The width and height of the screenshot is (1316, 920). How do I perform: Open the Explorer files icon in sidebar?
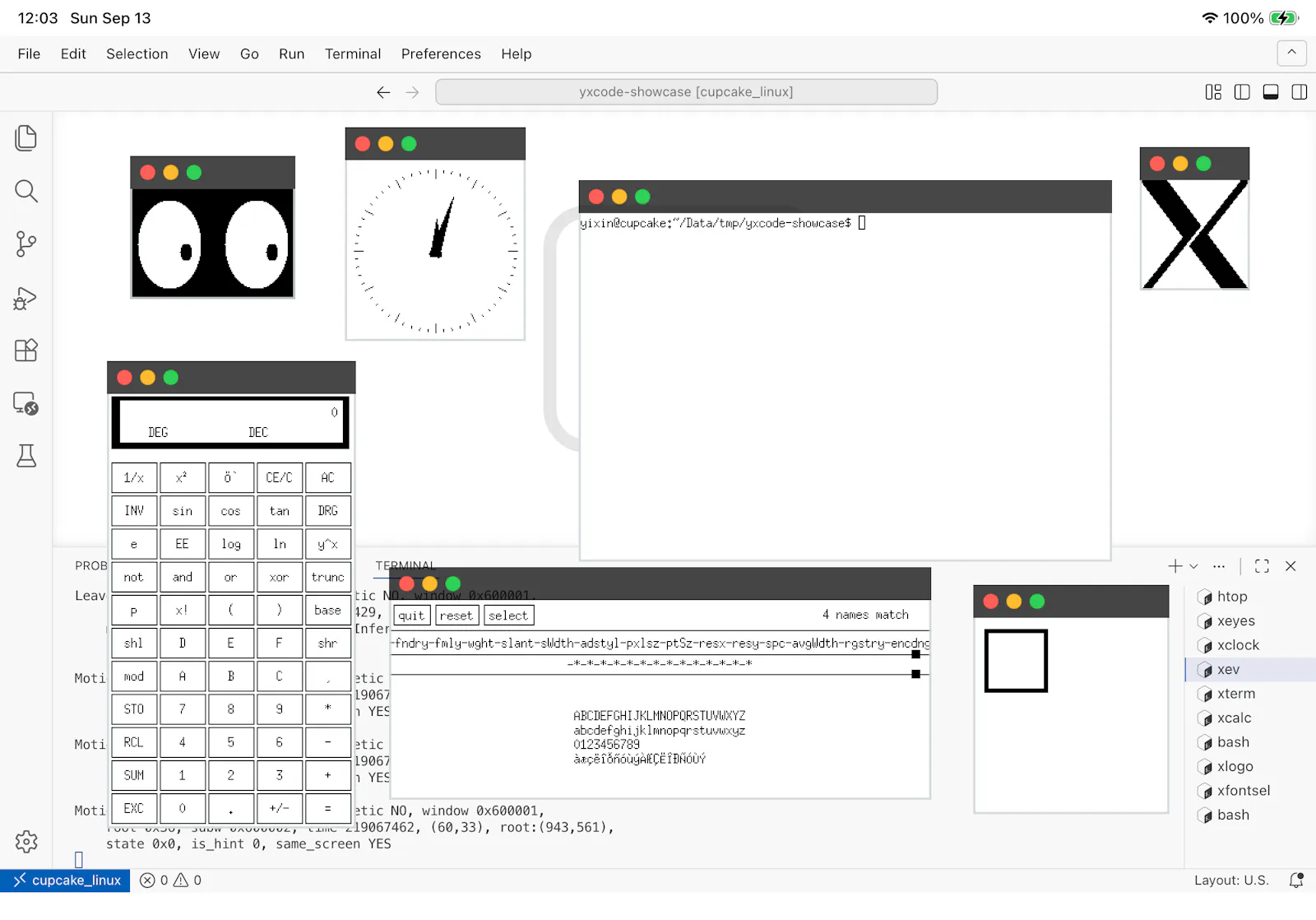point(26,137)
